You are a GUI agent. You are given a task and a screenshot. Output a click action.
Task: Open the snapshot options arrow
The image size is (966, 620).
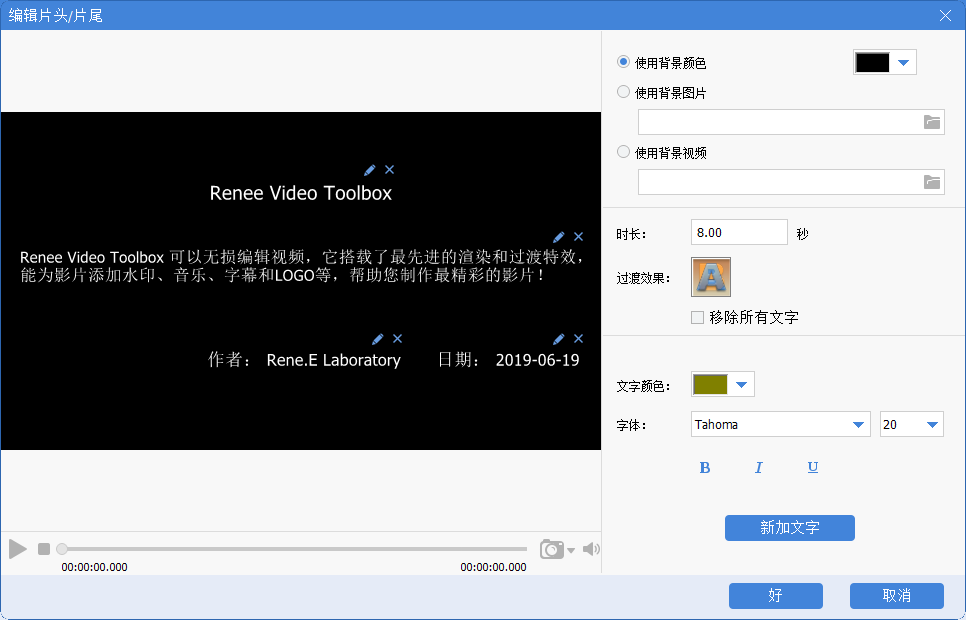[571, 550]
